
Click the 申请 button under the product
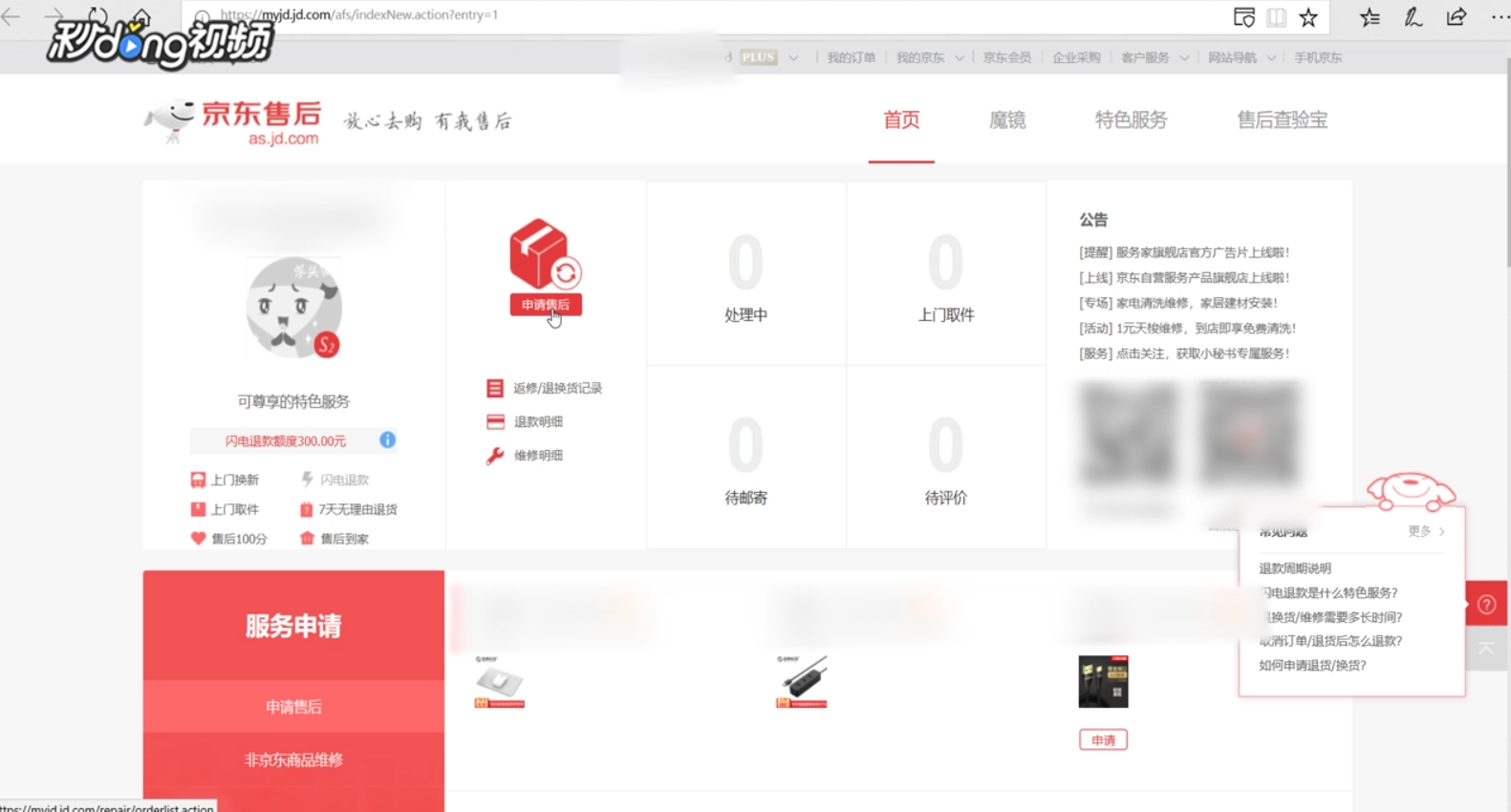point(1103,740)
